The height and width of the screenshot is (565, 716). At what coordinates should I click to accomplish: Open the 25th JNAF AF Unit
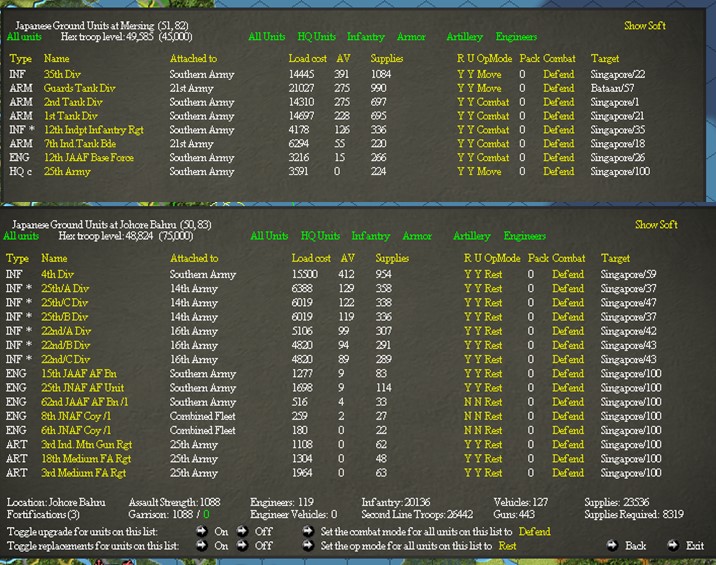[83, 388]
